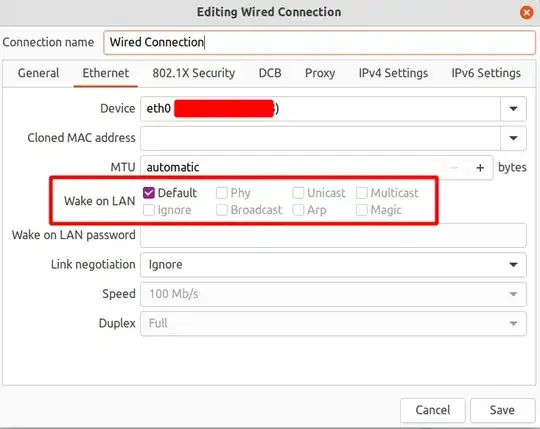
Task: Click the Cancel button
Action: (x=433, y=410)
